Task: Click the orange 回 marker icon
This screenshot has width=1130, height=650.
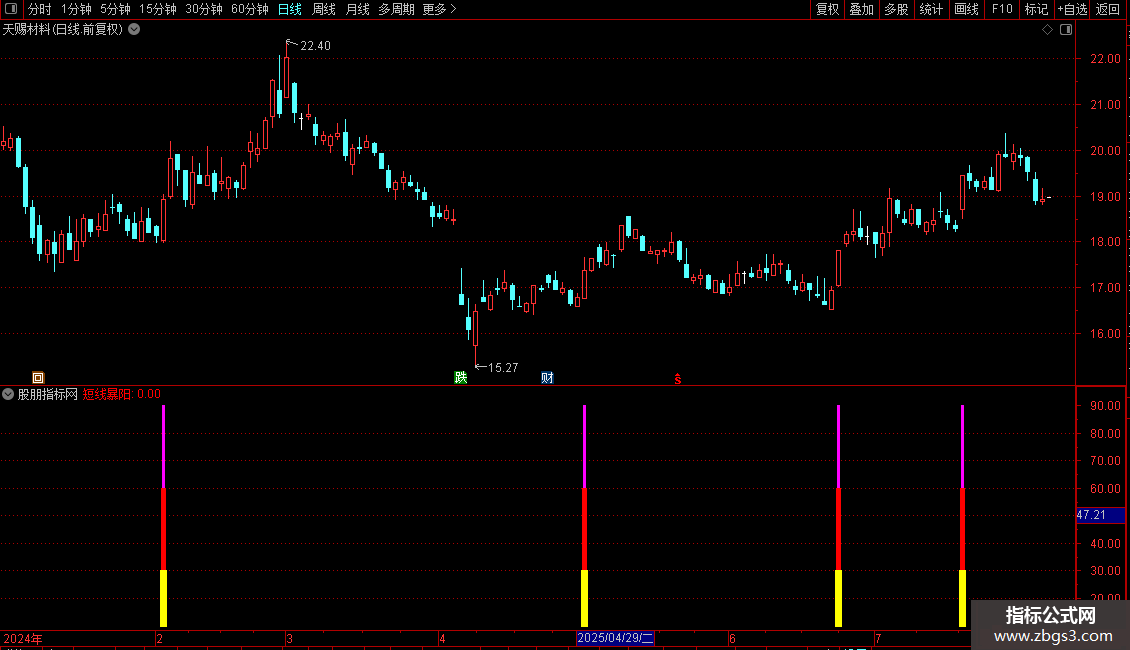Action: (x=38, y=378)
